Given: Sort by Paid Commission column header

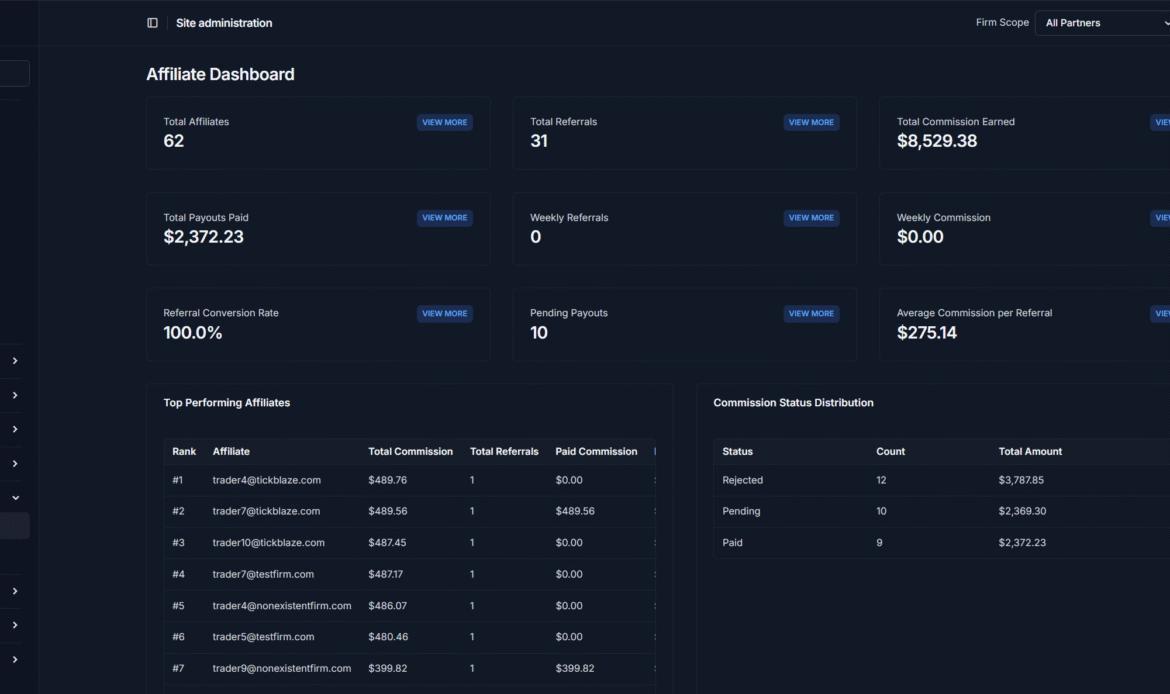Looking at the screenshot, I should 596,452.
